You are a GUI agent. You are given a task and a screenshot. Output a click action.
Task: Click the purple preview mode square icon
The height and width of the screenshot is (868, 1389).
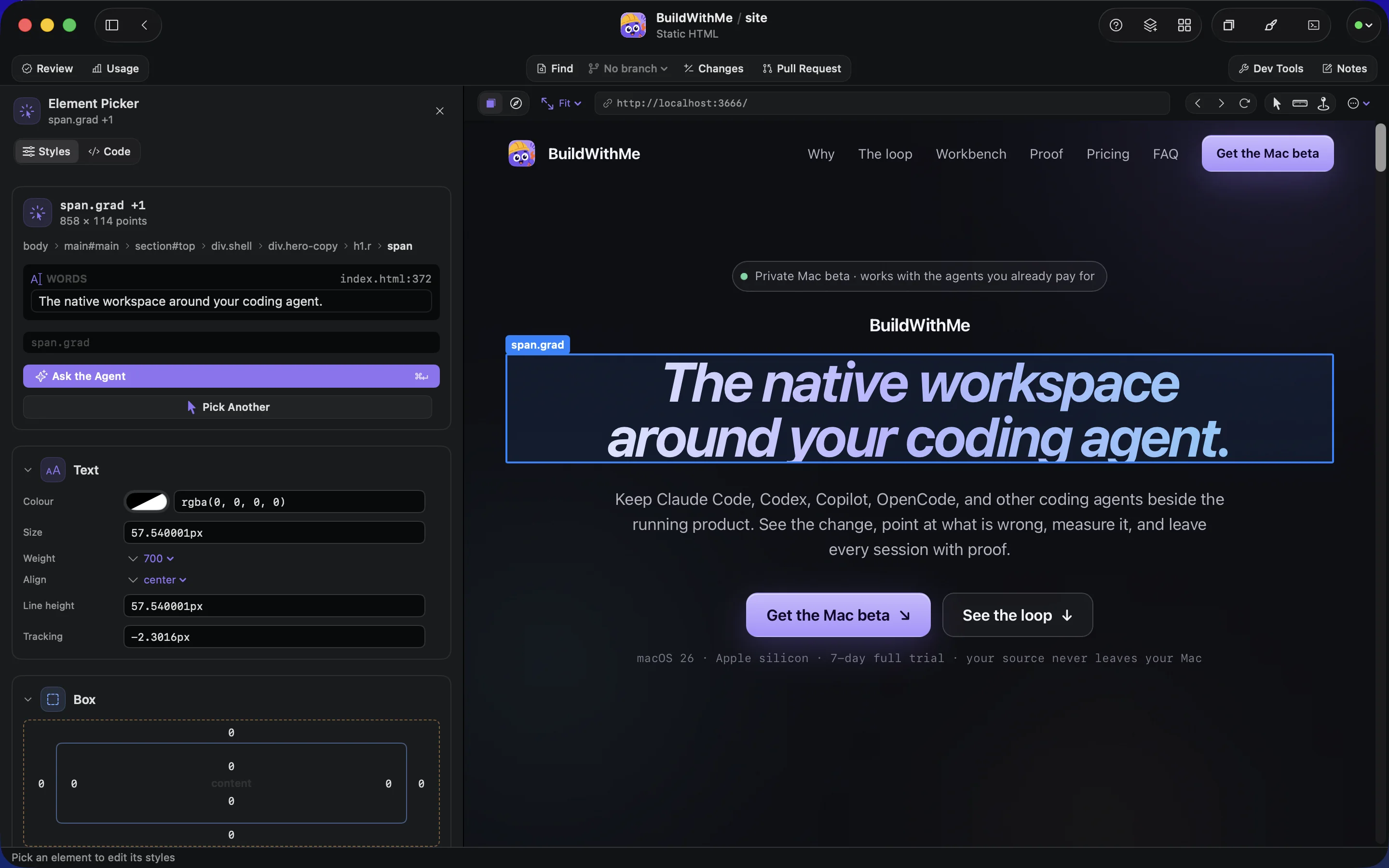(491, 103)
